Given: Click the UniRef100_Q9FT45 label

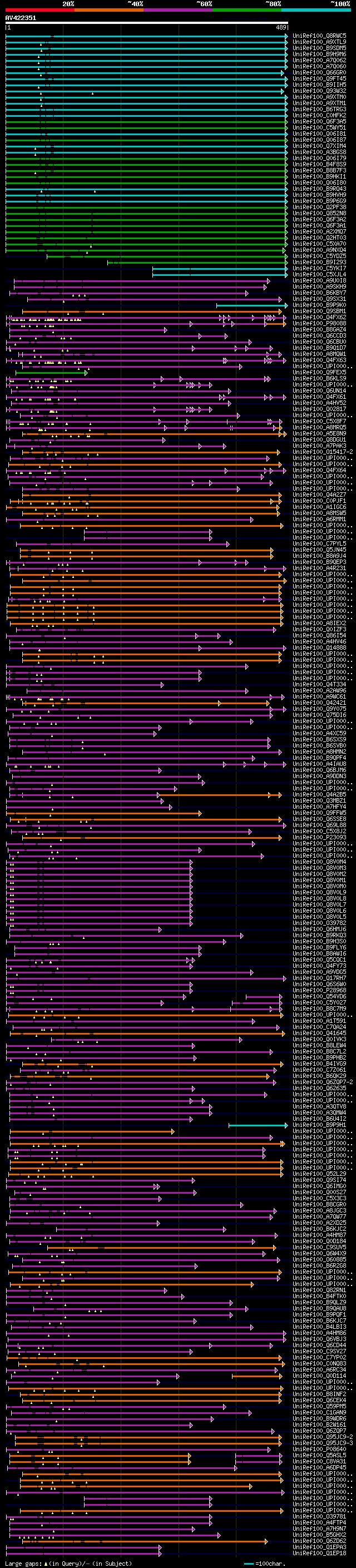Looking at the screenshot, I should click(x=319, y=78).
